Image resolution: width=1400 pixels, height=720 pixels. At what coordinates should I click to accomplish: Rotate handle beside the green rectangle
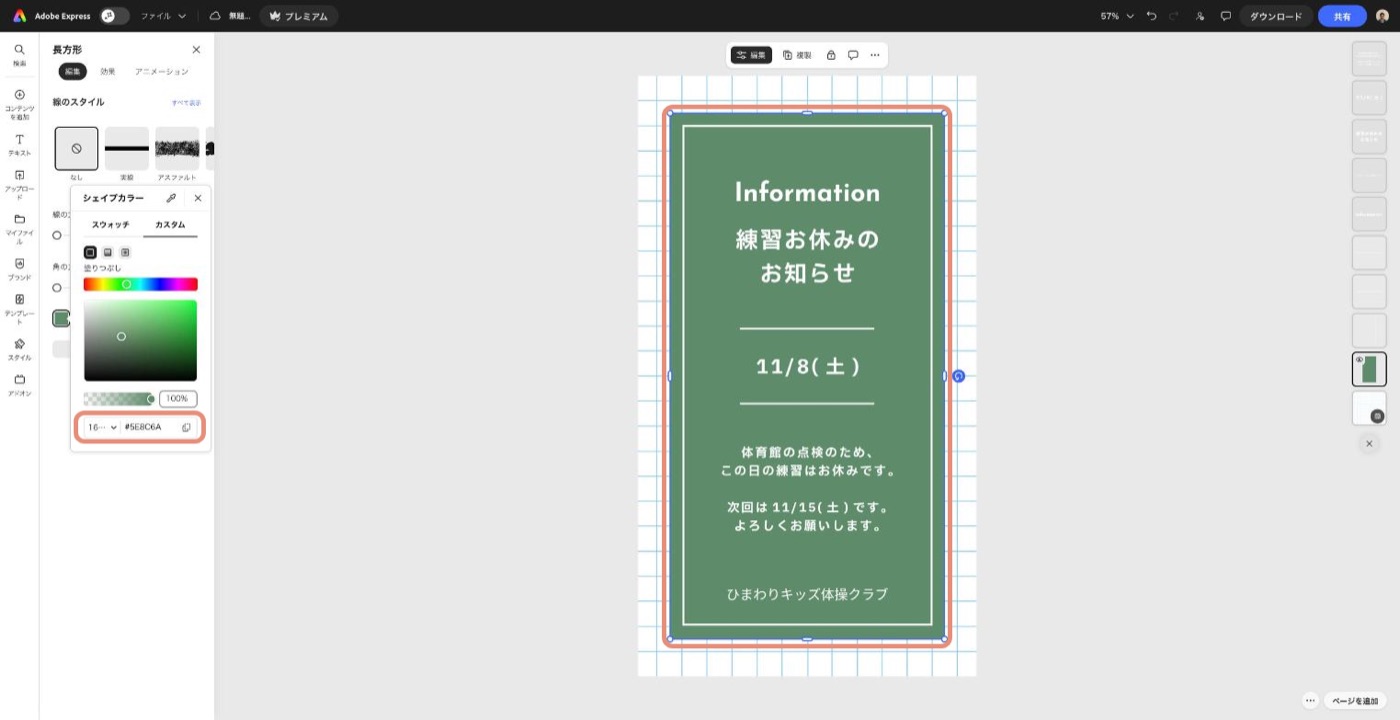tap(958, 376)
